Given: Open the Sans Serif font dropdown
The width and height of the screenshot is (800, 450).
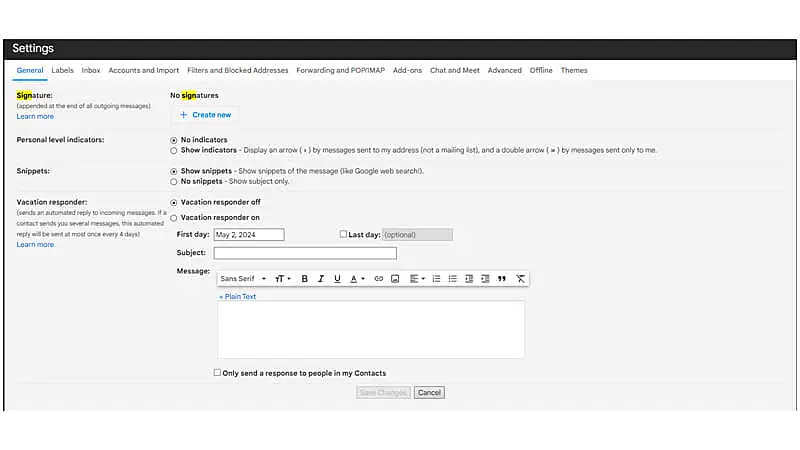Looking at the screenshot, I should pyautogui.click(x=243, y=279).
